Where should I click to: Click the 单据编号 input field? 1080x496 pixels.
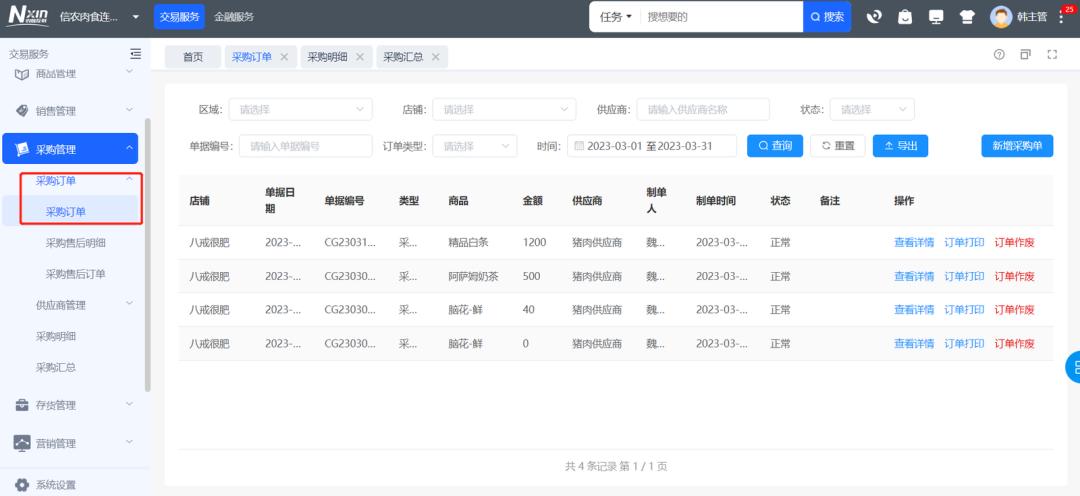coord(306,146)
